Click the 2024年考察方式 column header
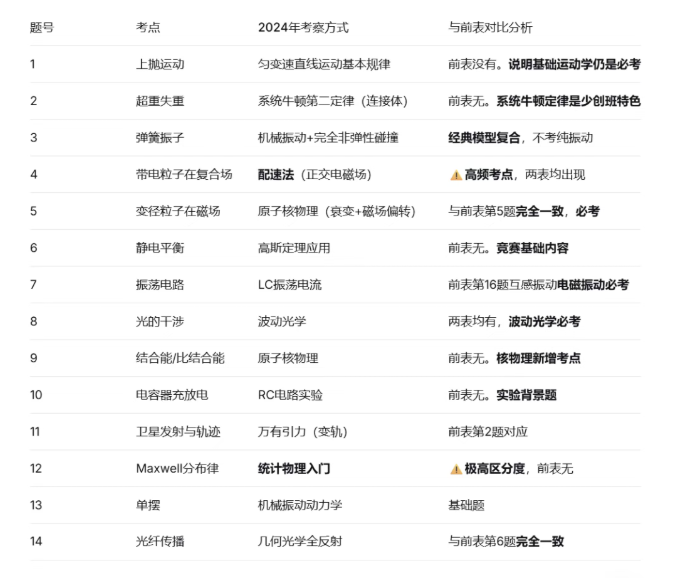The image size is (683, 588). 303,28
